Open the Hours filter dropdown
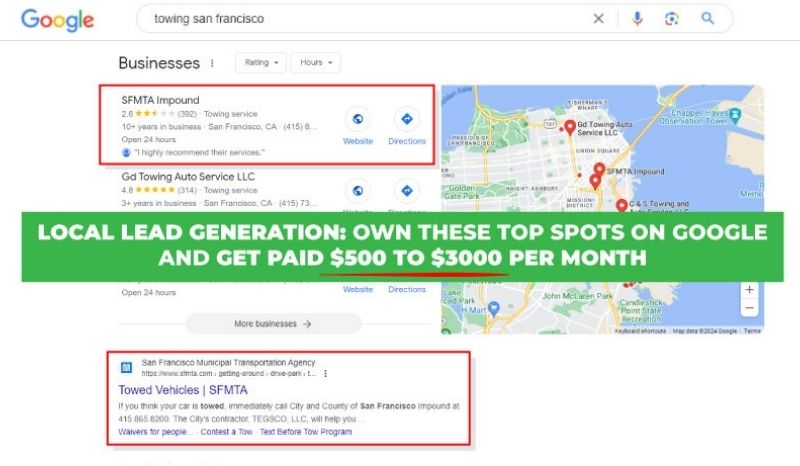This screenshot has height=466, width=800. (315, 62)
